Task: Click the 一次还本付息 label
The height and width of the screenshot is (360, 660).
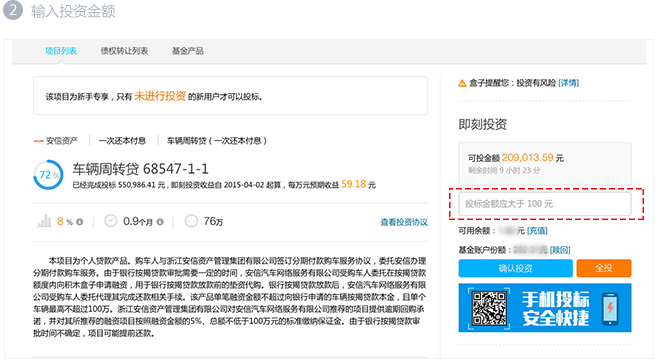Action: pyautogui.click(x=122, y=141)
